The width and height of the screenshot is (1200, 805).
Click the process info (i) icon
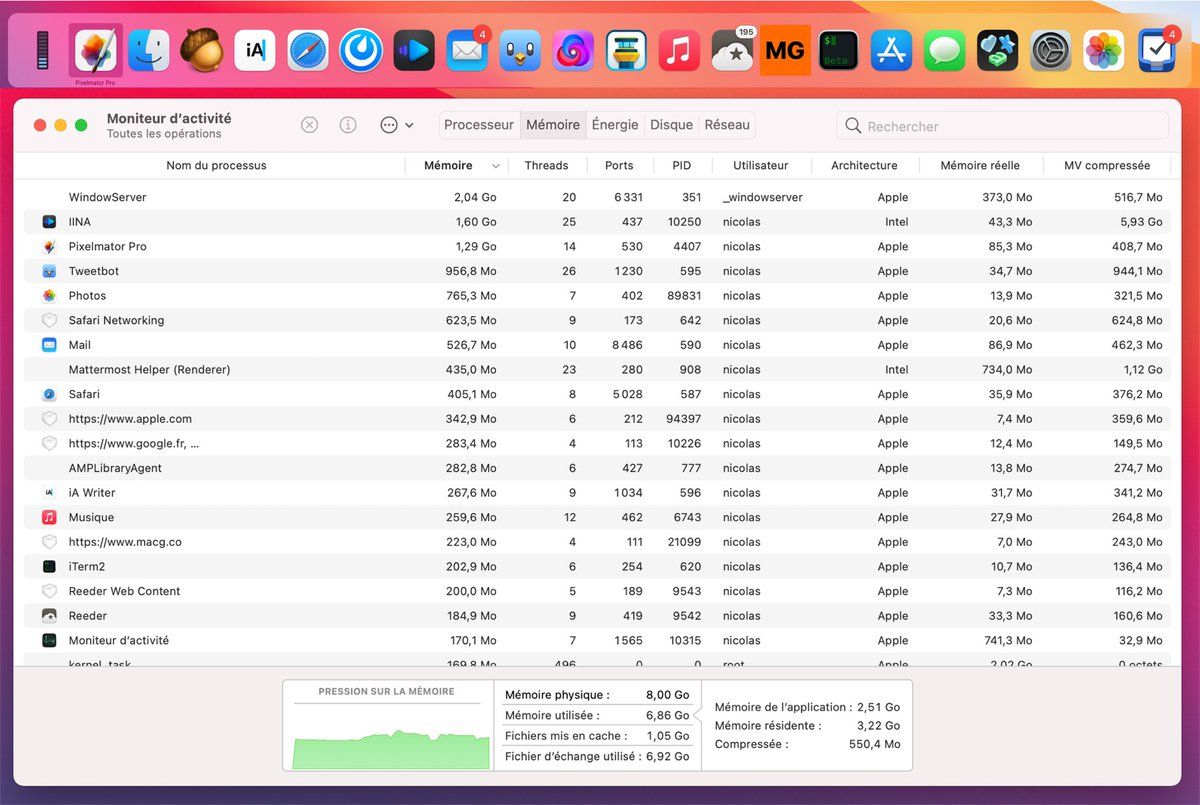coord(348,125)
